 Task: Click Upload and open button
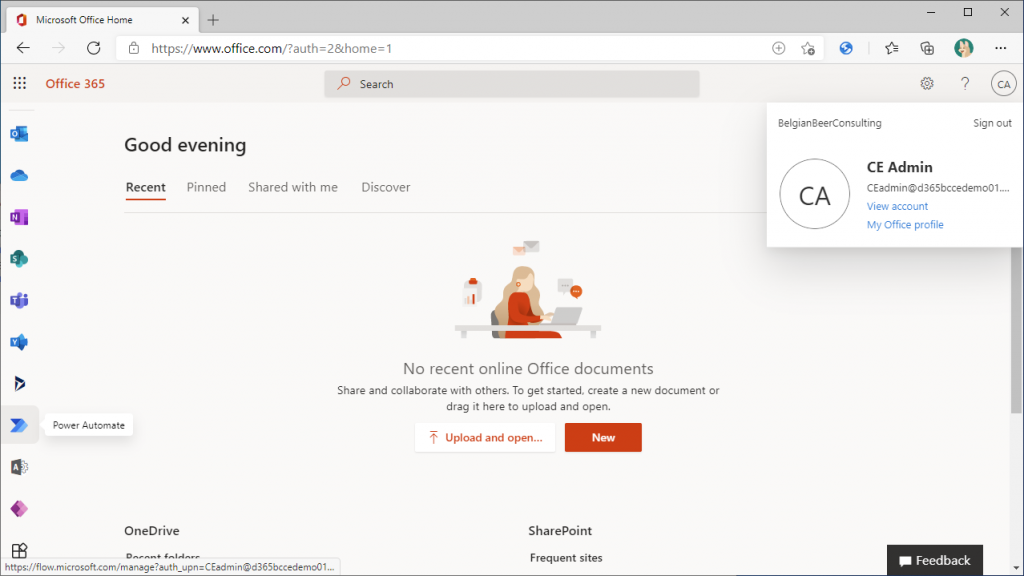click(485, 438)
